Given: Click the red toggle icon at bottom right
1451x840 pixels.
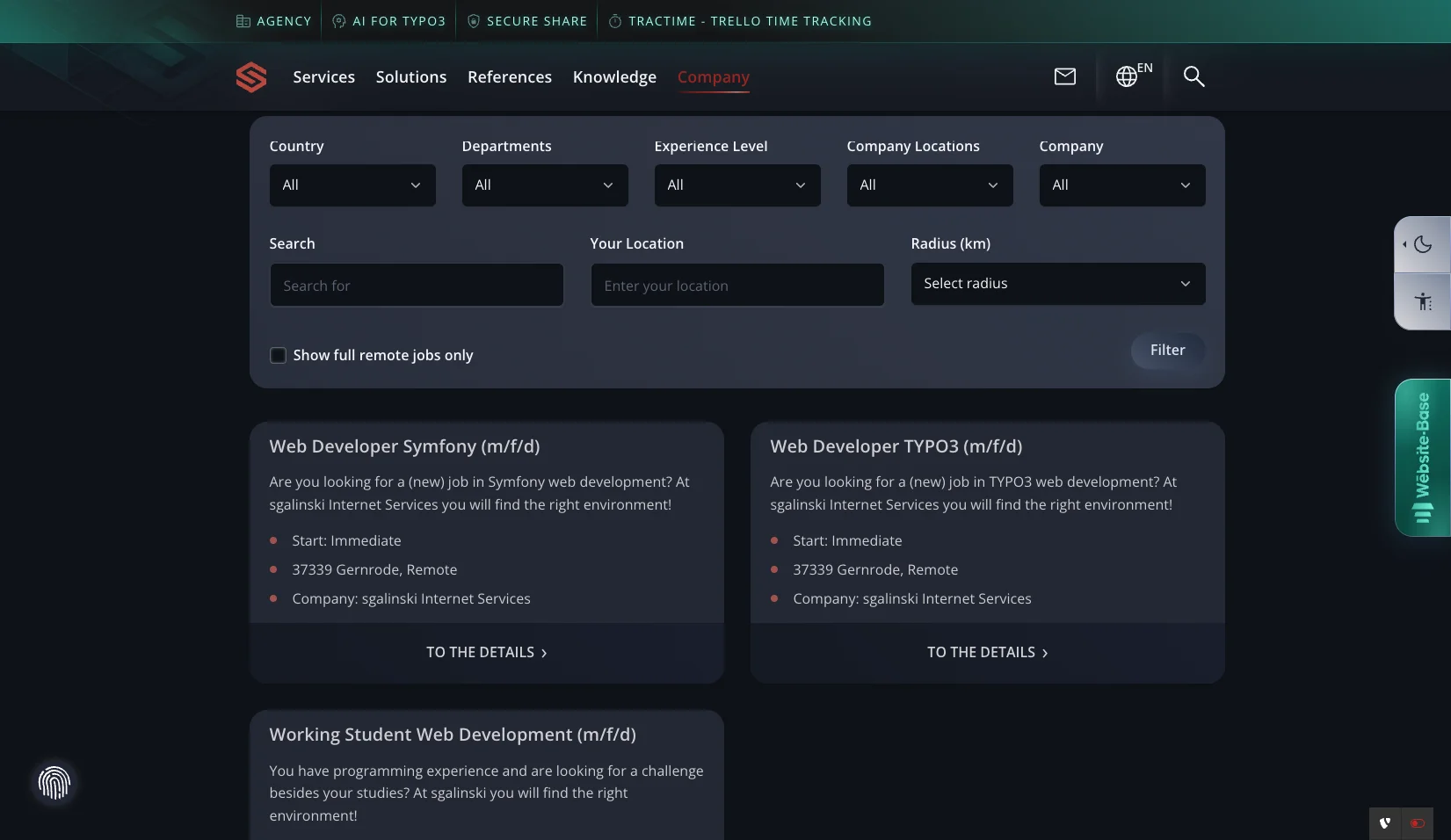Looking at the screenshot, I should [1417, 823].
